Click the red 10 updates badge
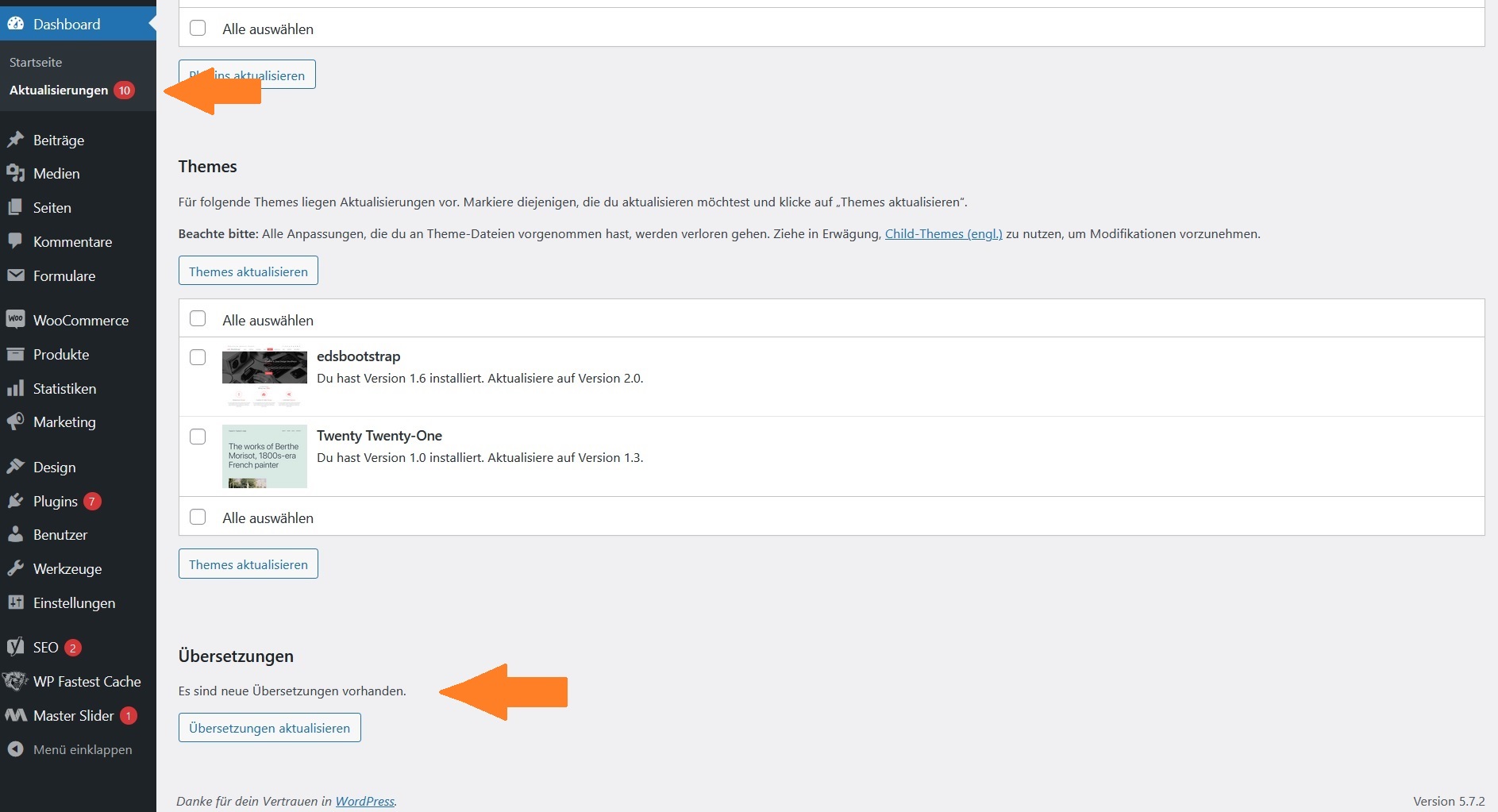Viewport: 1498px width, 812px height. (x=124, y=90)
